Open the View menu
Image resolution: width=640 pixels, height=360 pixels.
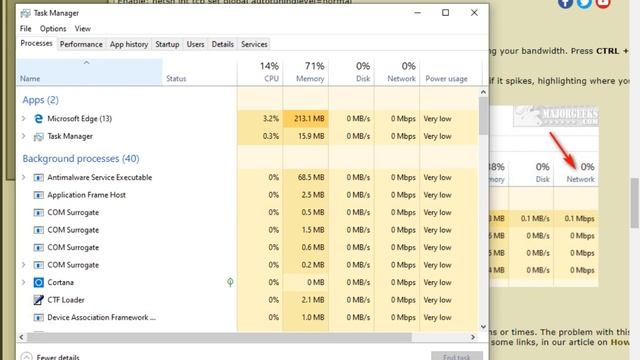[82, 29]
